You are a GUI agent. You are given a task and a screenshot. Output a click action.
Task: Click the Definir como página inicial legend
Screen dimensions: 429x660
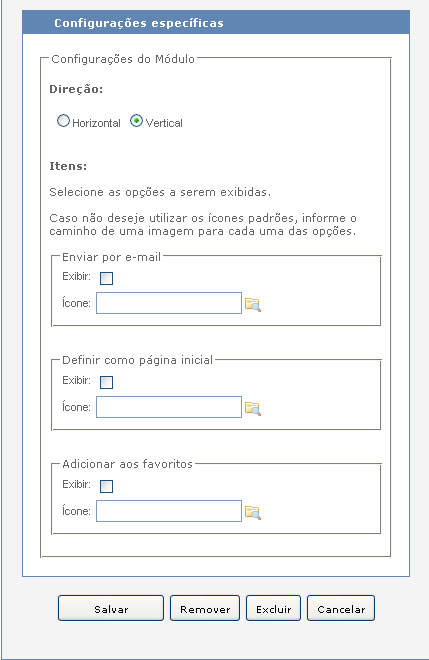138,360
